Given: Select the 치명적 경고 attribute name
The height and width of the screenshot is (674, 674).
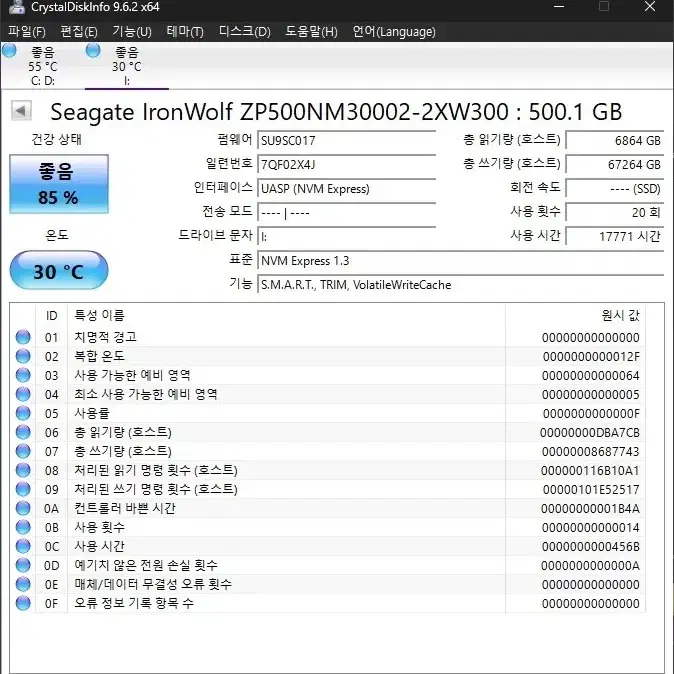Looking at the screenshot, I should point(105,337).
